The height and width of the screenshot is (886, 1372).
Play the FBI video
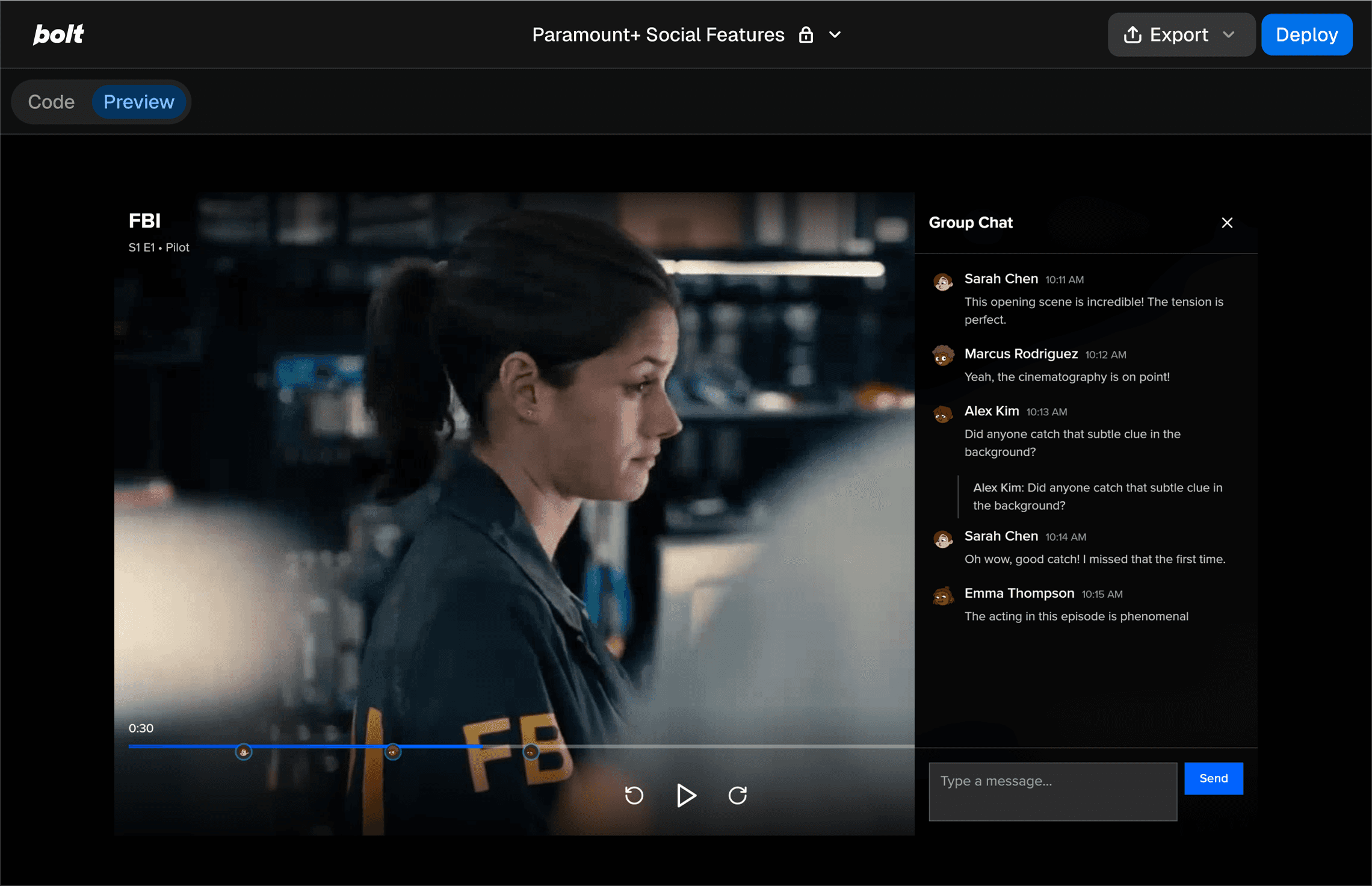[x=686, y=796]
